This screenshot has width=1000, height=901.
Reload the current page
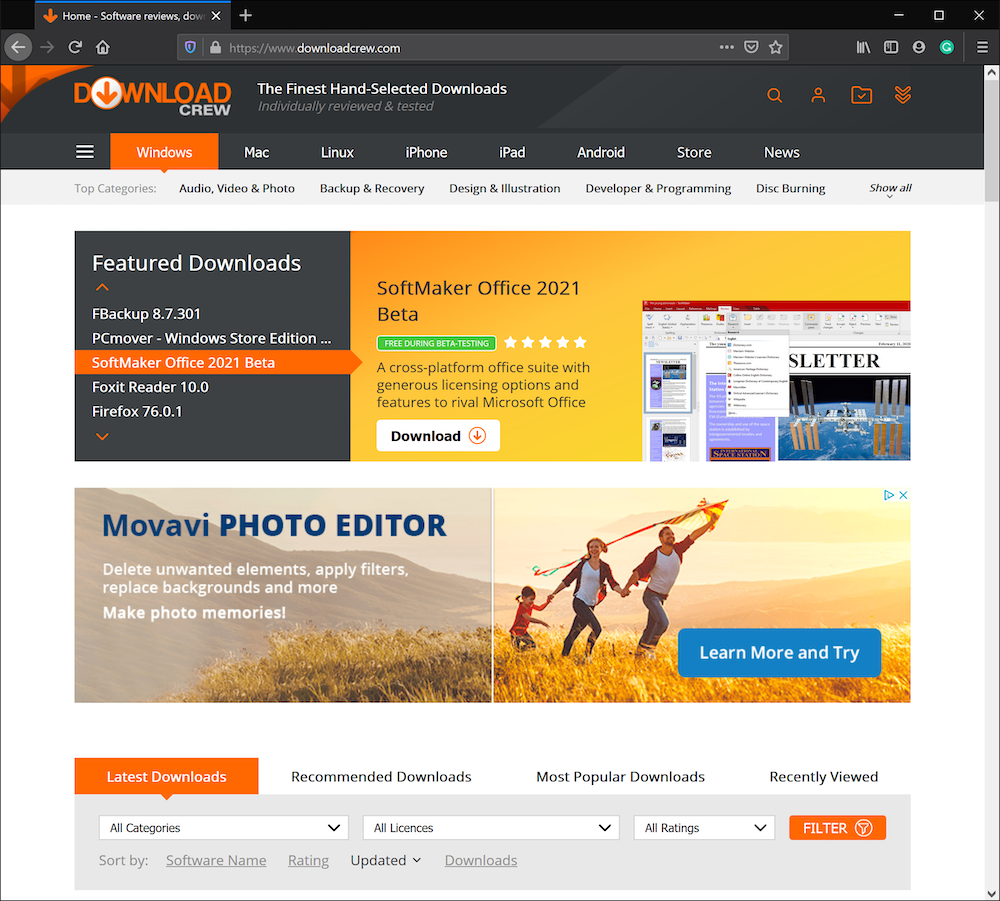(75, 47)
